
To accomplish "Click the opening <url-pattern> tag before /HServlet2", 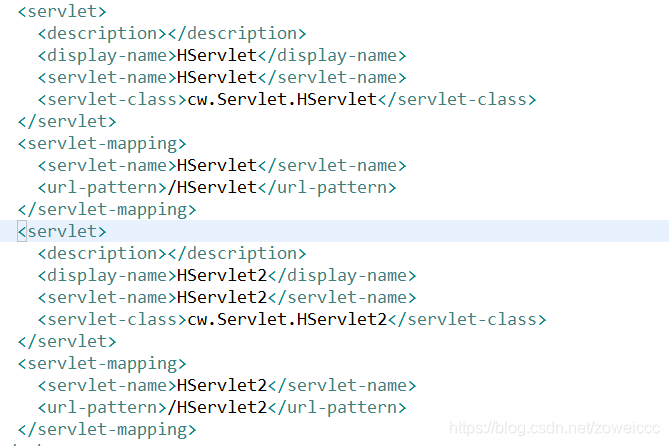I will (x=102, y=407).
